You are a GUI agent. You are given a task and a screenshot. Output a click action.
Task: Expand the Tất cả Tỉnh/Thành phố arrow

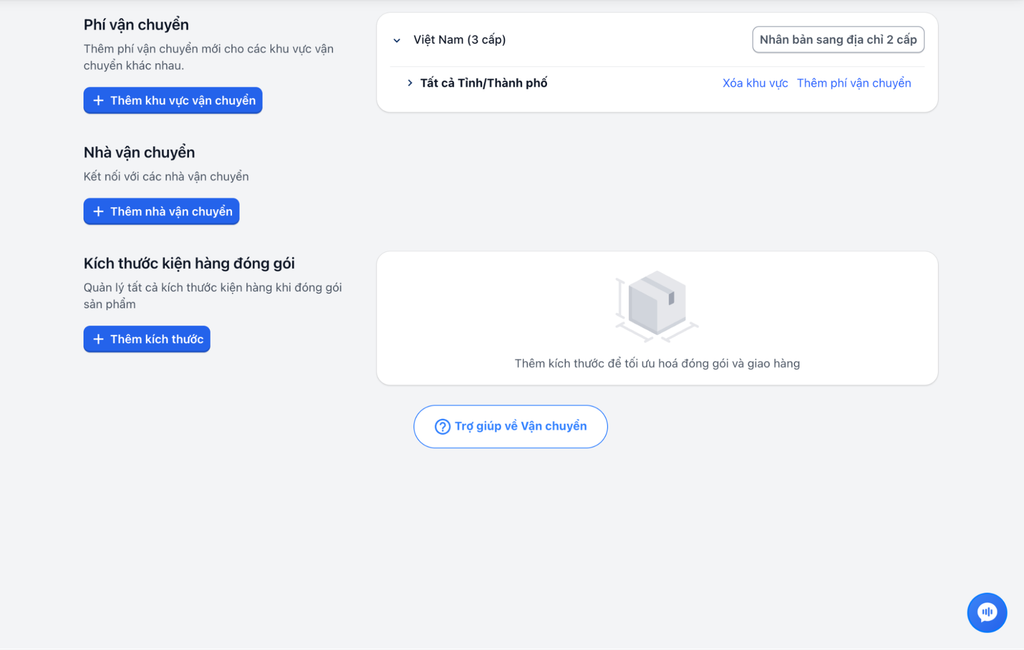(410, 83)
